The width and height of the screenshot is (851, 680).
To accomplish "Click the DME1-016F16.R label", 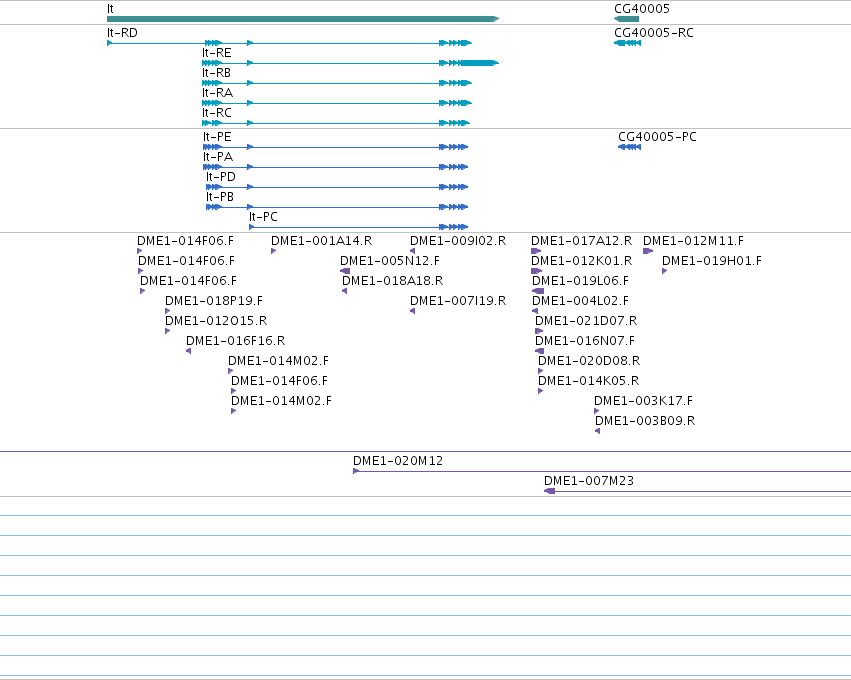I will pos(236,341).
